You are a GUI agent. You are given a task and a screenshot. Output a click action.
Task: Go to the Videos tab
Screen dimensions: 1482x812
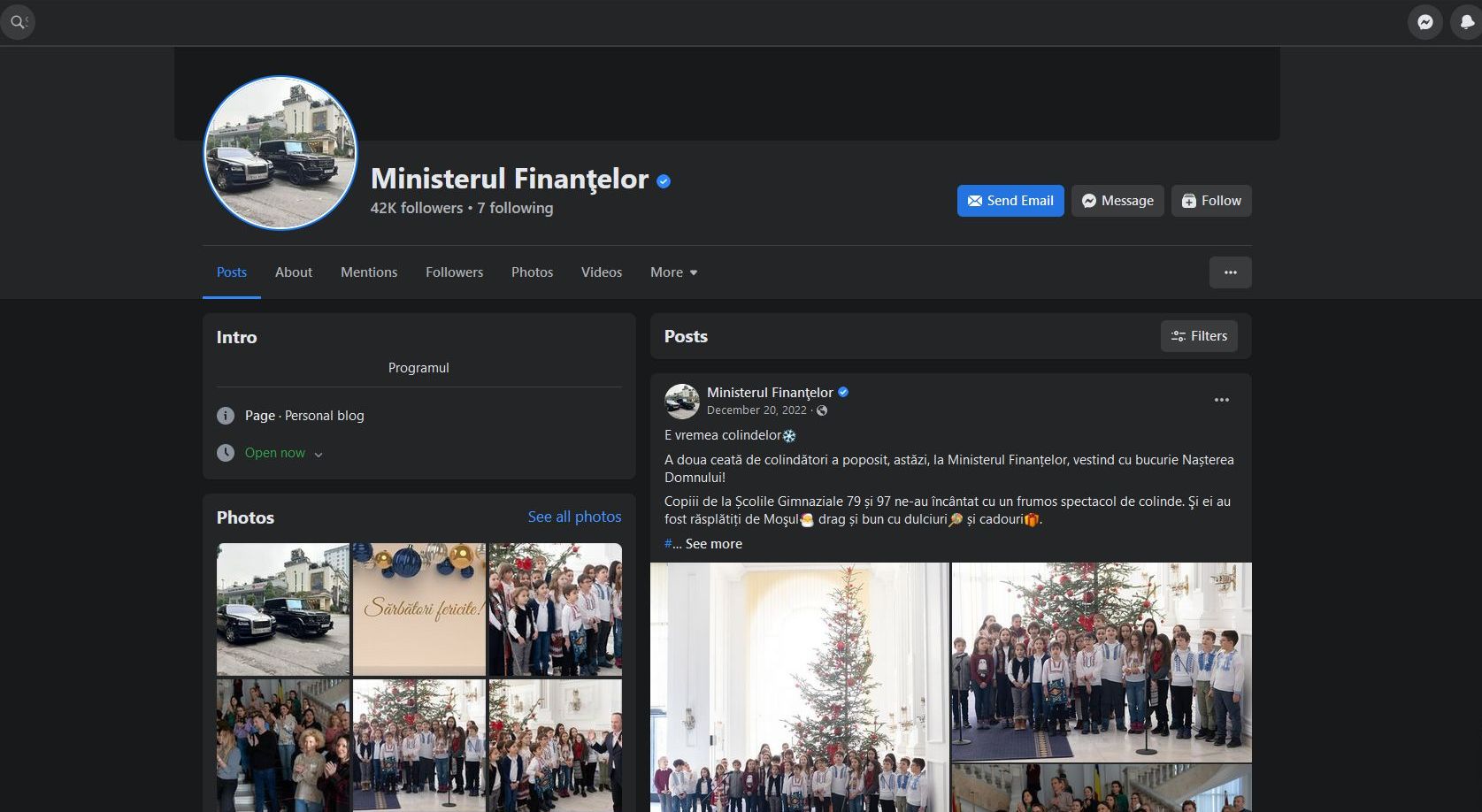click(602, 272)
